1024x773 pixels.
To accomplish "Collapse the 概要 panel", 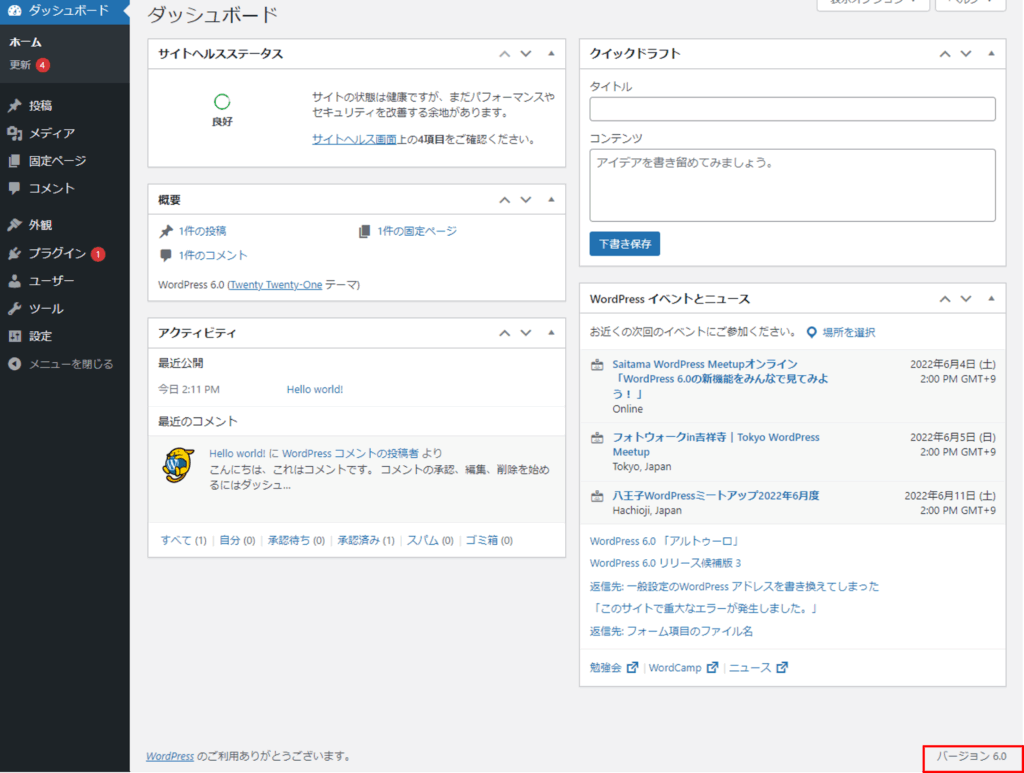I will tap(551, 200).
